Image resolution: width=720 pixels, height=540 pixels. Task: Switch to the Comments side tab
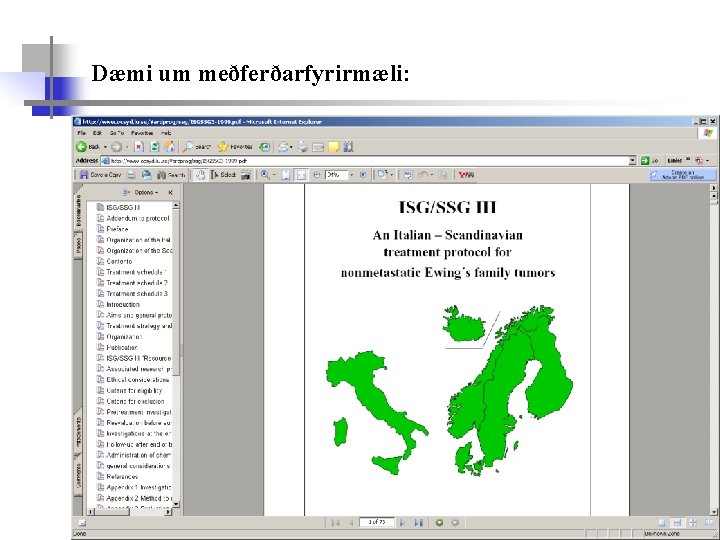pyautogui.click(x=78, y=476)
